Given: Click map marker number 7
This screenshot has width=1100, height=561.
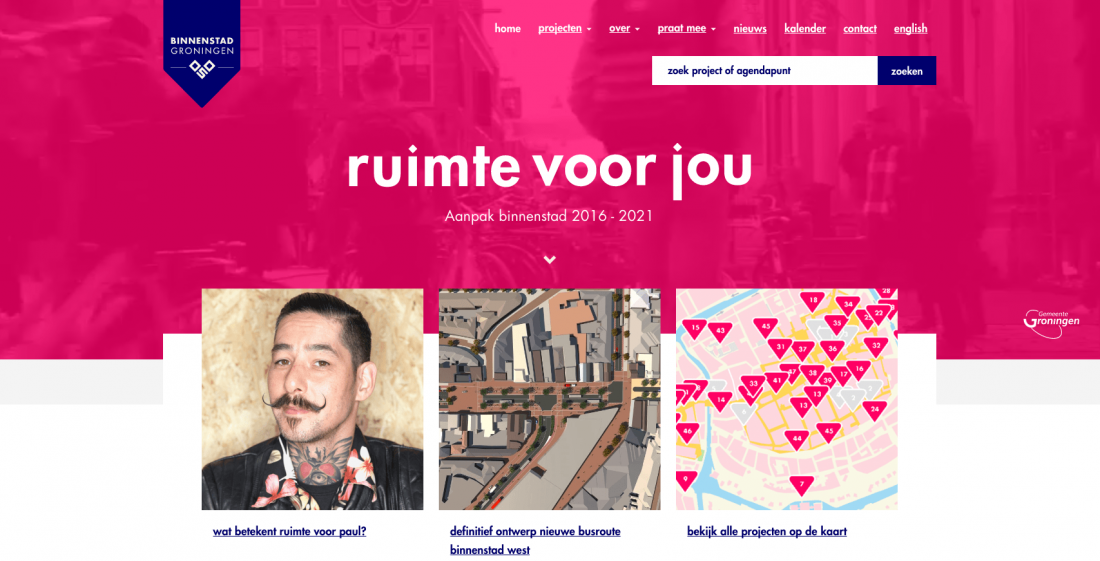Looking at the screenshot, I should 801,485.
